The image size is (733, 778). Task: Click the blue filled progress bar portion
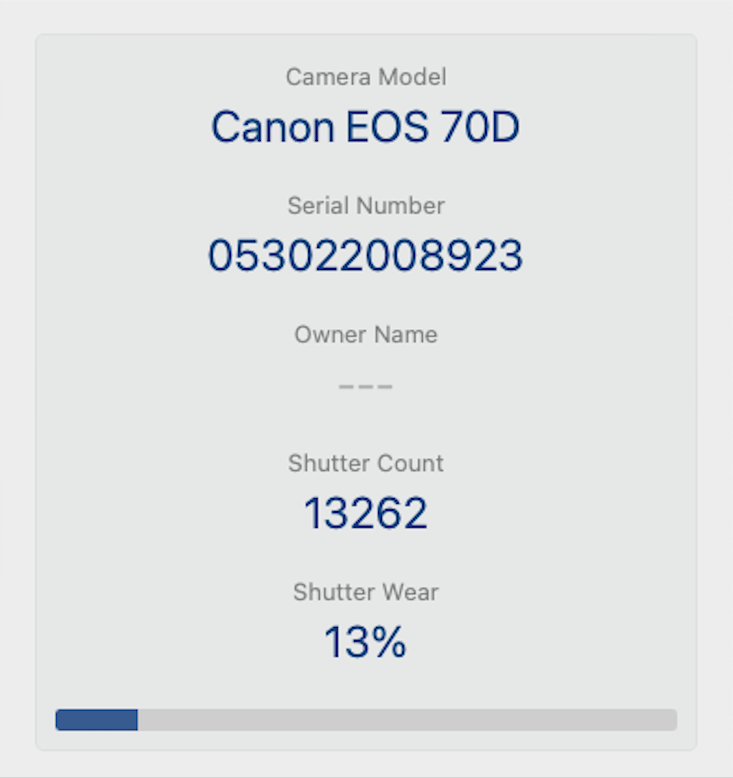point(96,719)
